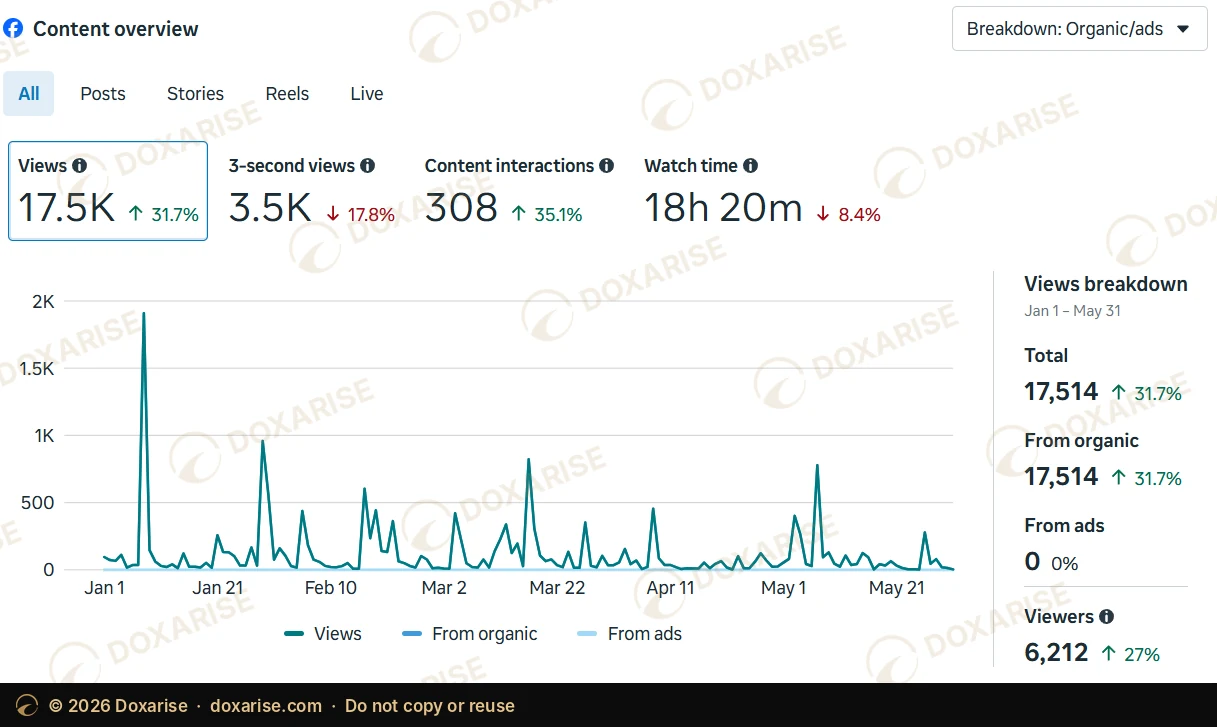The height and width of the screenshot is (727, 1217).
Task: Select the Watch time 18h 20m metric
Action: pyautogui.click(x=762, y=191)
